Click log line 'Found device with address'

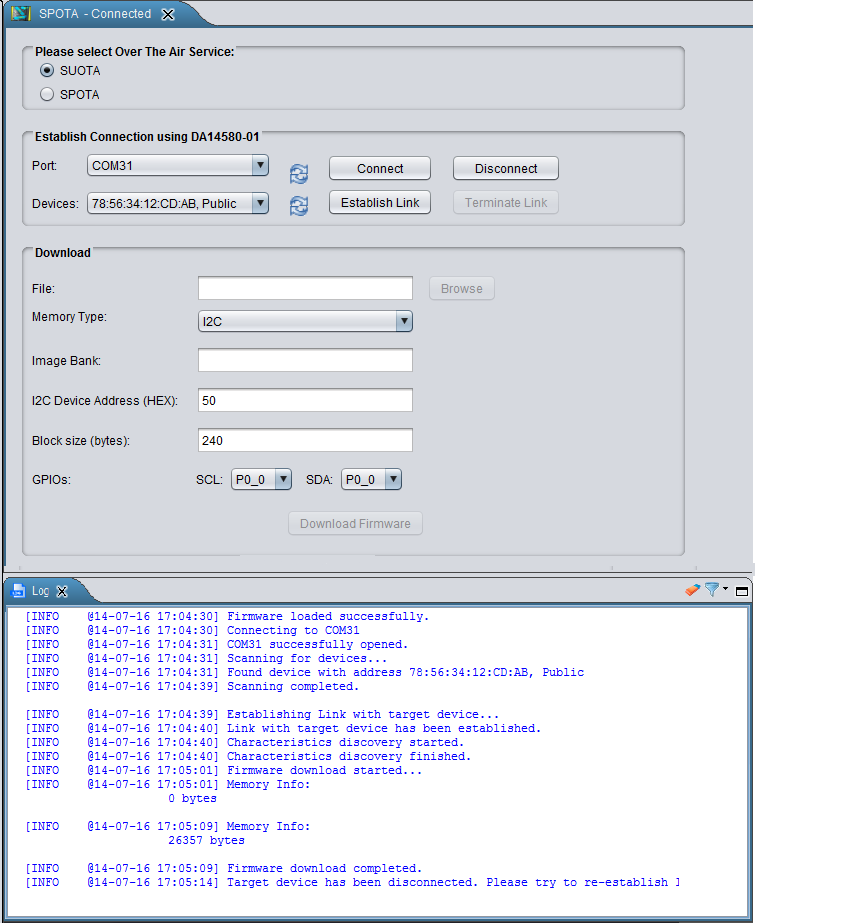click(x=406, y=672)
